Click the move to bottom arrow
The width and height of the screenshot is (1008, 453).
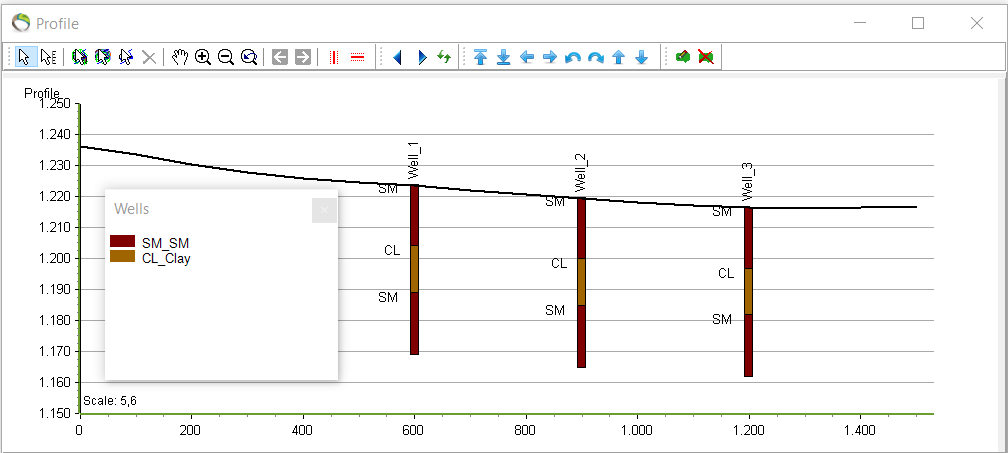pos(504,57)
